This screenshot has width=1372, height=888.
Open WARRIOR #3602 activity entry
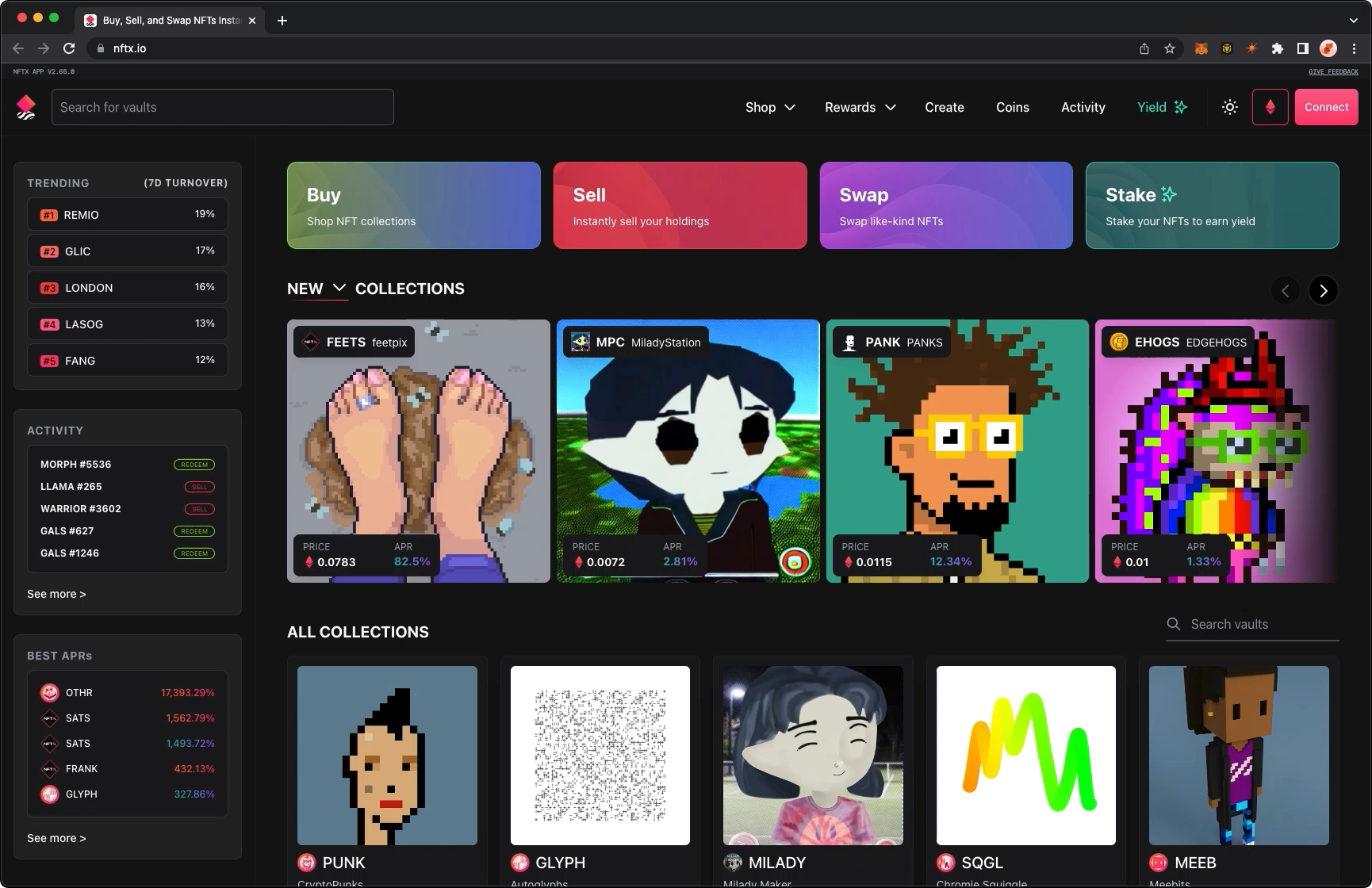(x=128, y=509)
